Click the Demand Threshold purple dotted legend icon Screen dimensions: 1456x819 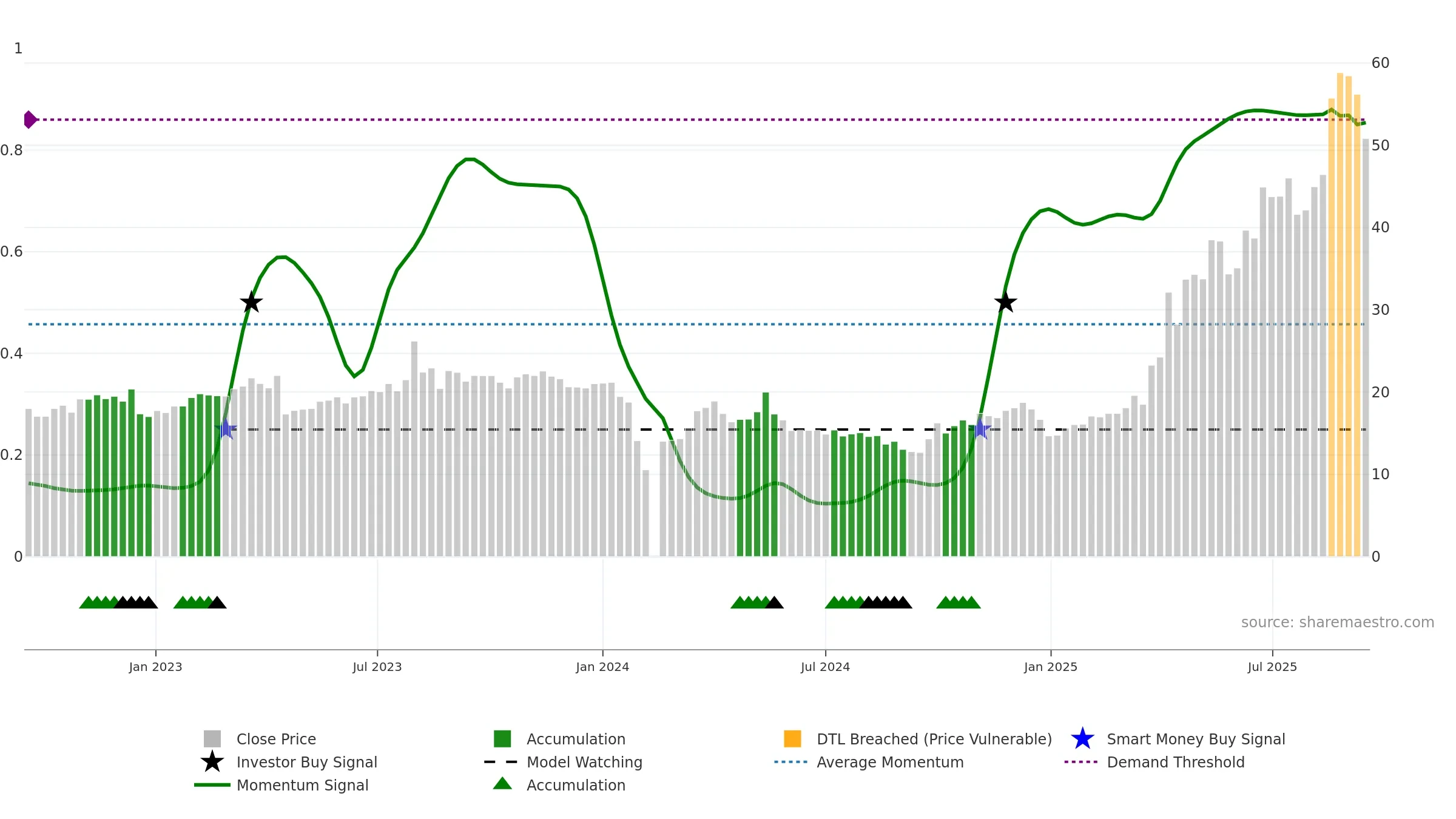click(x=1081, y=761)
